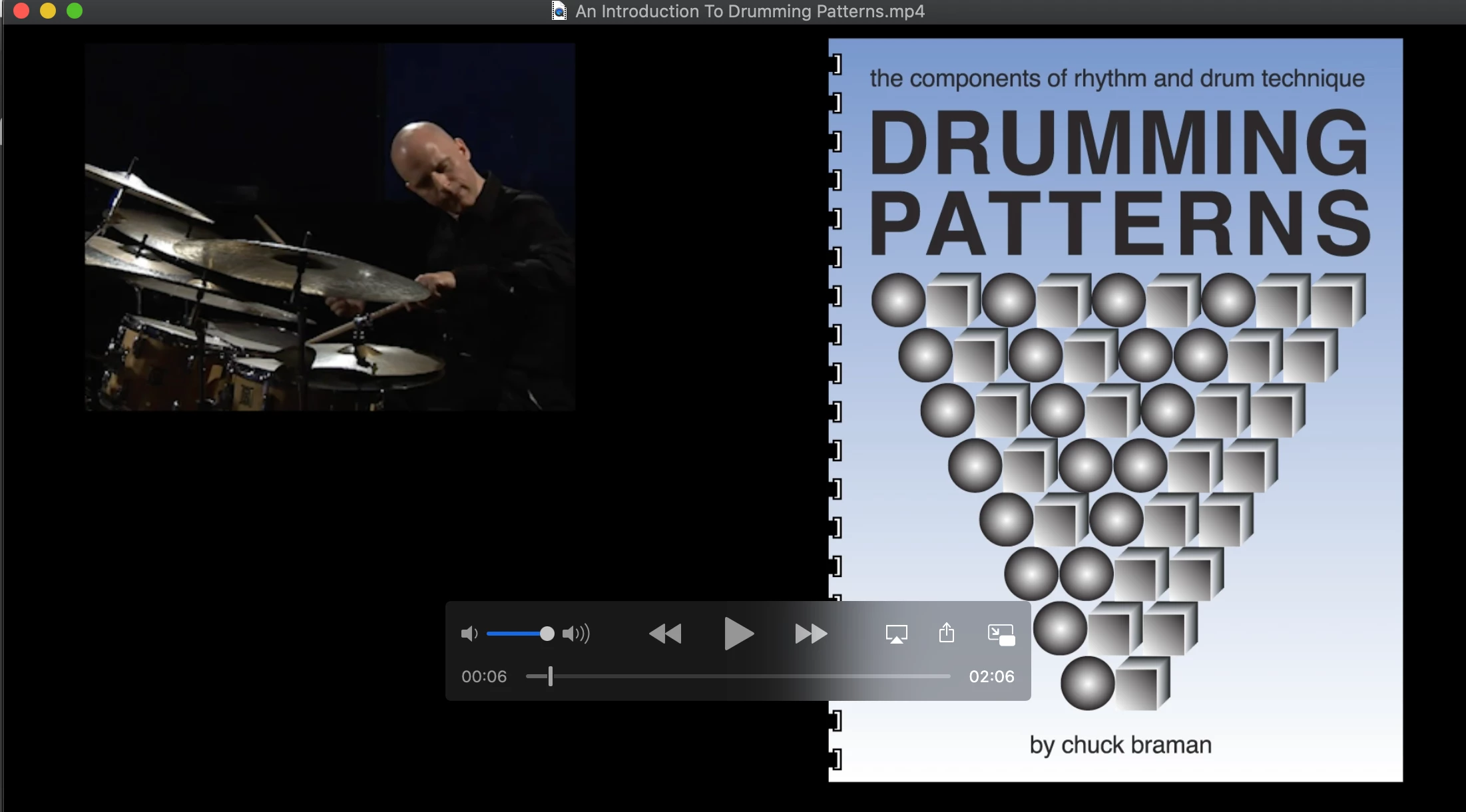Open the Share menu icon

(x=947, y=633)
